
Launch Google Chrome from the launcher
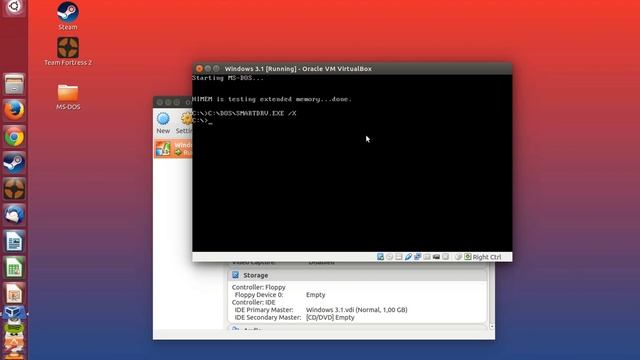pyautogui.click(x=14, y=137)
